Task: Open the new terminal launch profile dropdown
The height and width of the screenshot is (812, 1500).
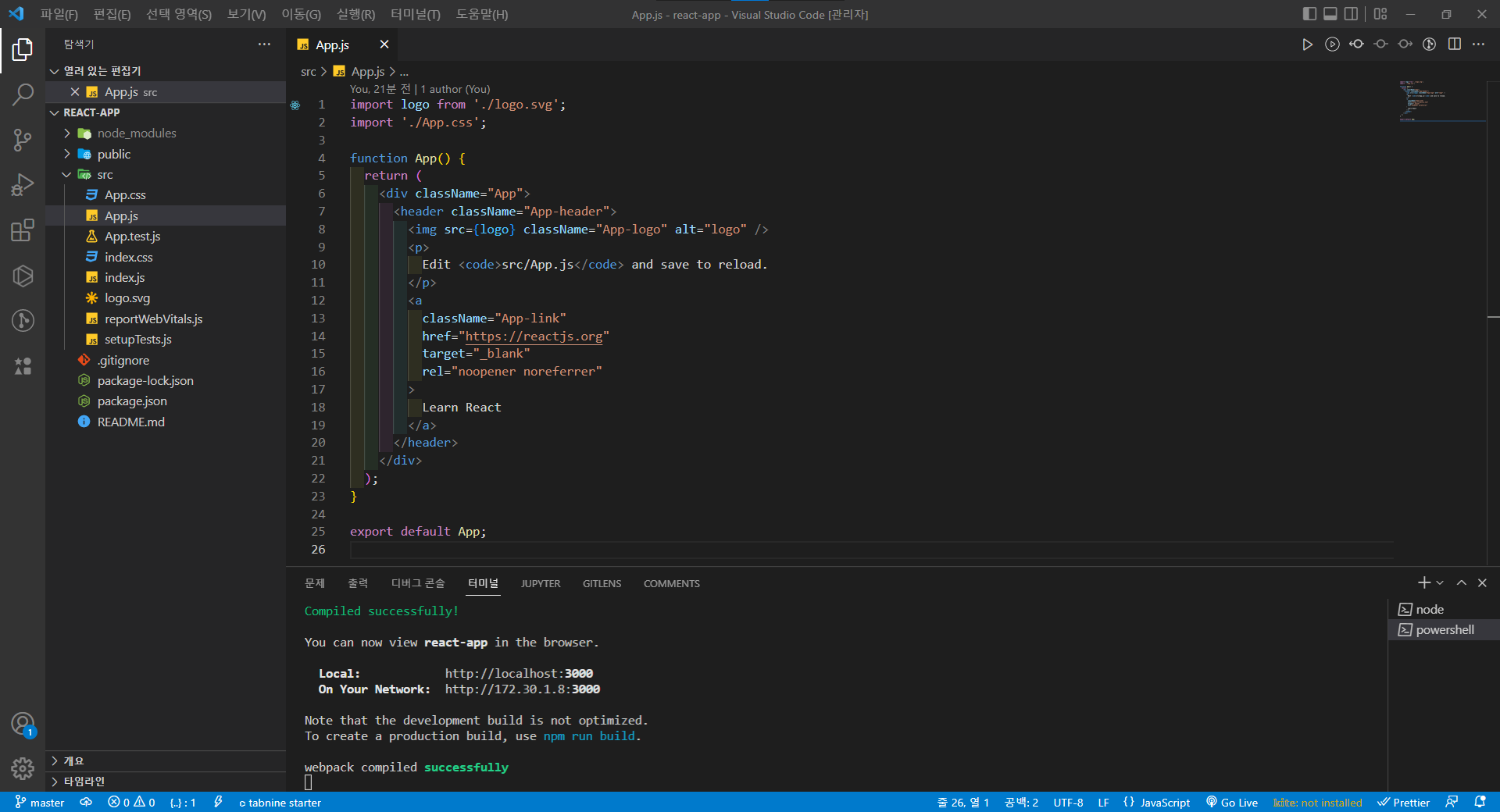Action: (x=1440, y=583)
